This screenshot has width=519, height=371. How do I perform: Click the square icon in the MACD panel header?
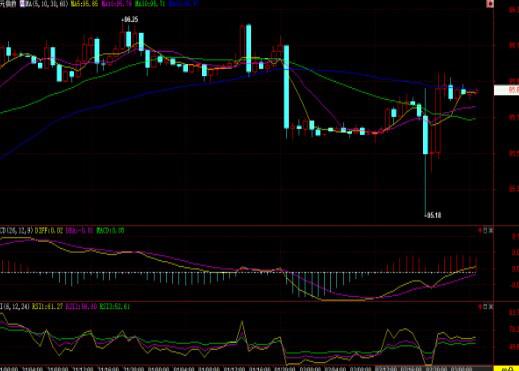coord(486,230)
